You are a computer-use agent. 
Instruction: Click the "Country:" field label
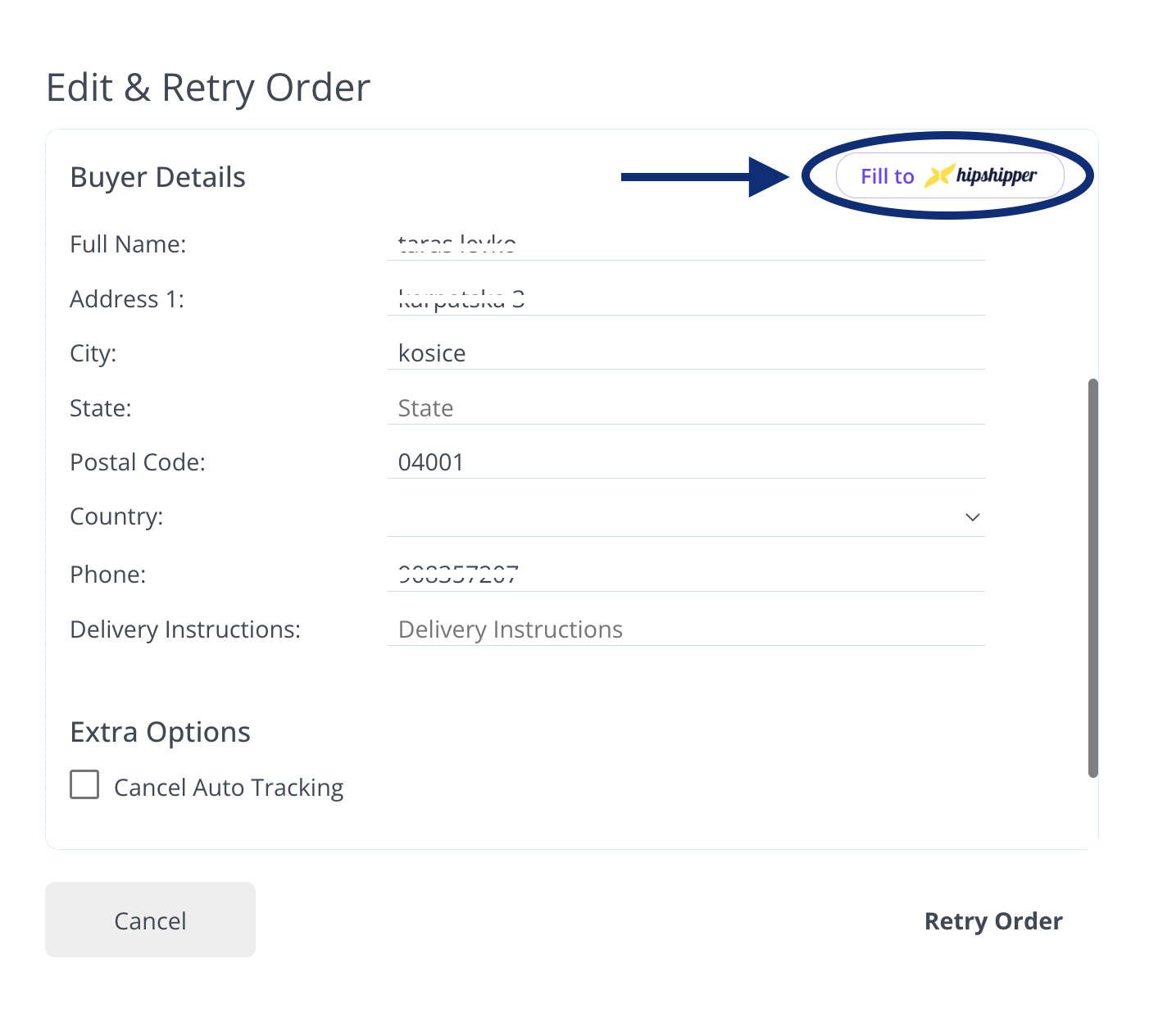(116, 516)
